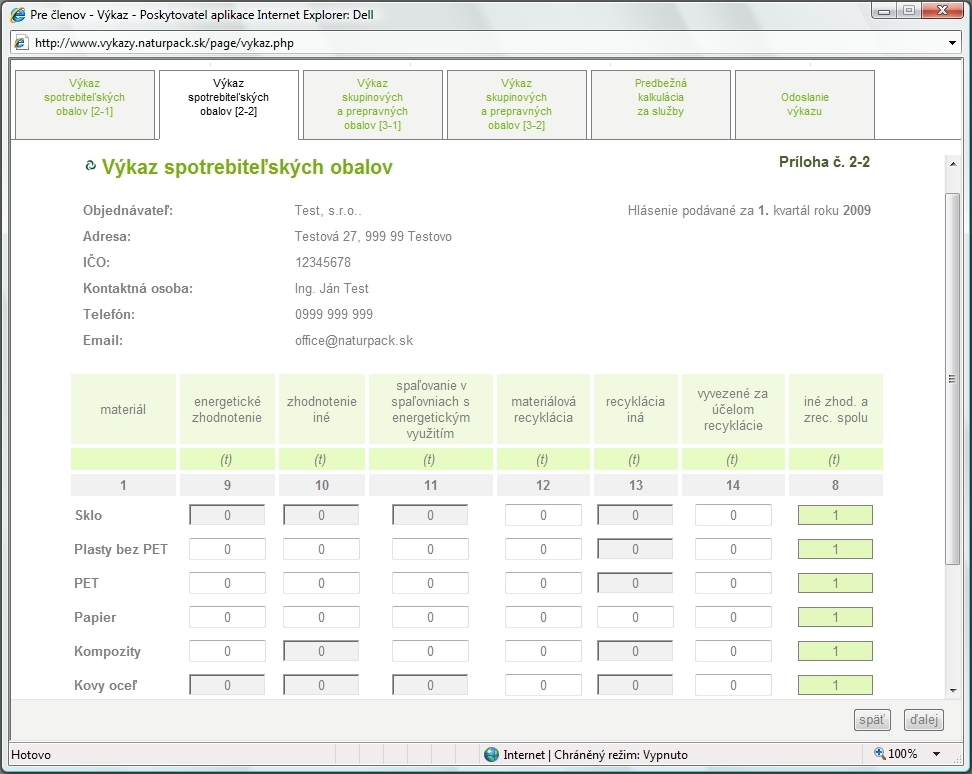
Task: Go to Predbežná kalkulácia za služby tab
Action: (x=661, y=105)
